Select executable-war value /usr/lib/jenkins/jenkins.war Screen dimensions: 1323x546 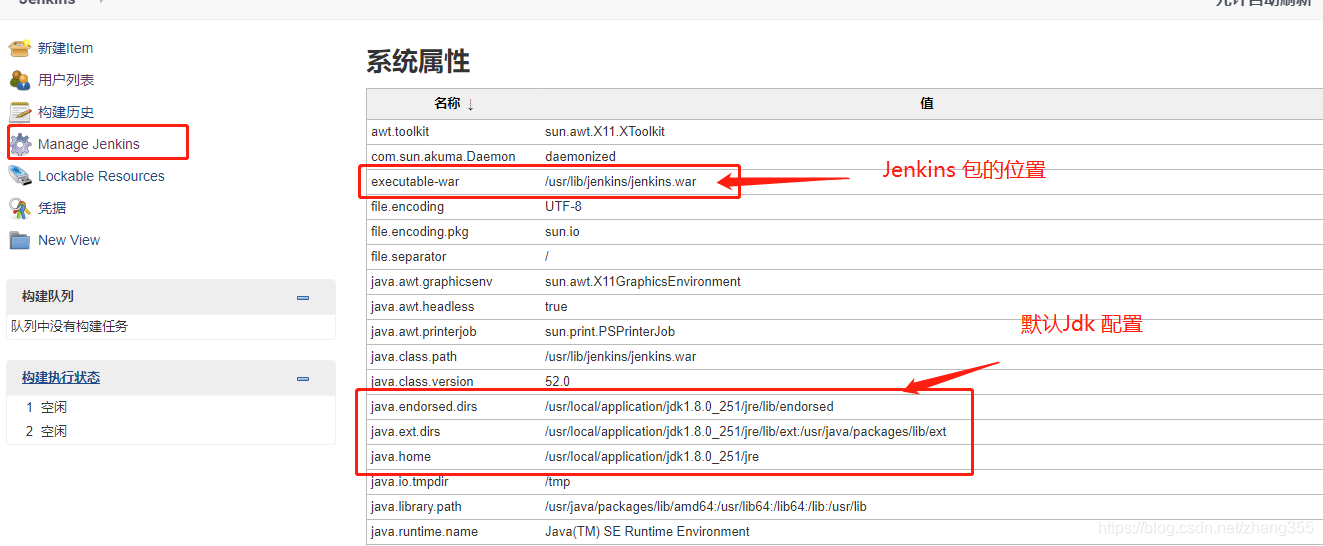tap(620, 181)
